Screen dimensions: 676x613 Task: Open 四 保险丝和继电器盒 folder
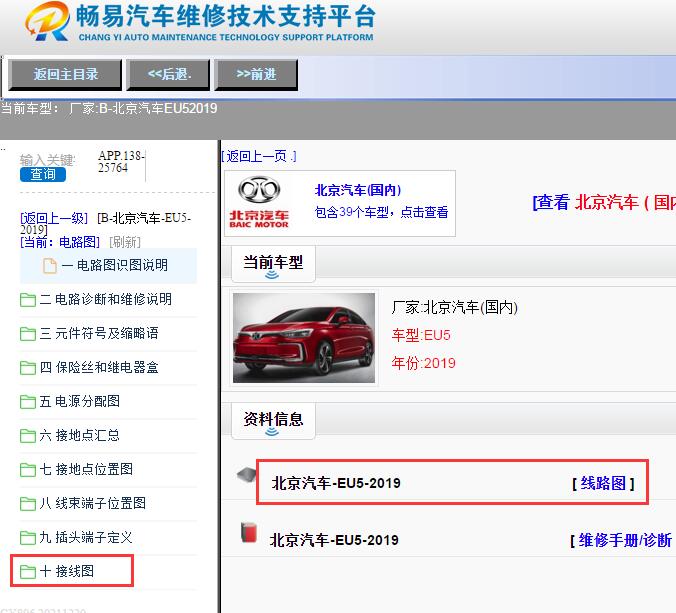pos(99,367)
